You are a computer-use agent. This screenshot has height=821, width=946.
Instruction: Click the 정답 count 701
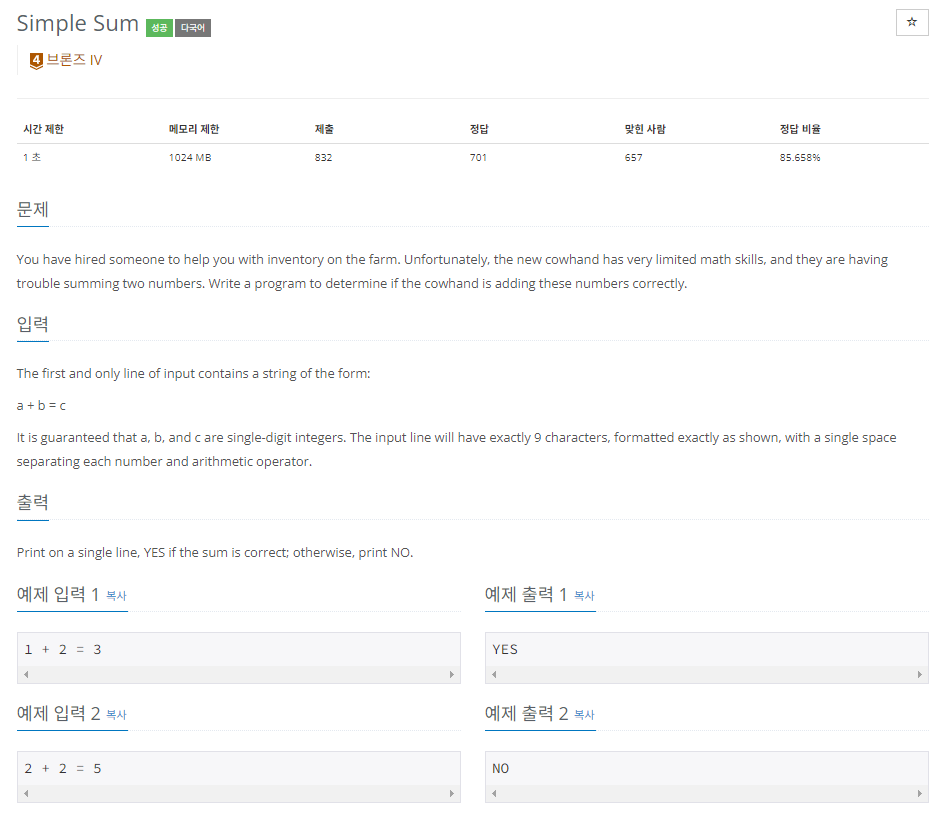[x=477, y=157]
